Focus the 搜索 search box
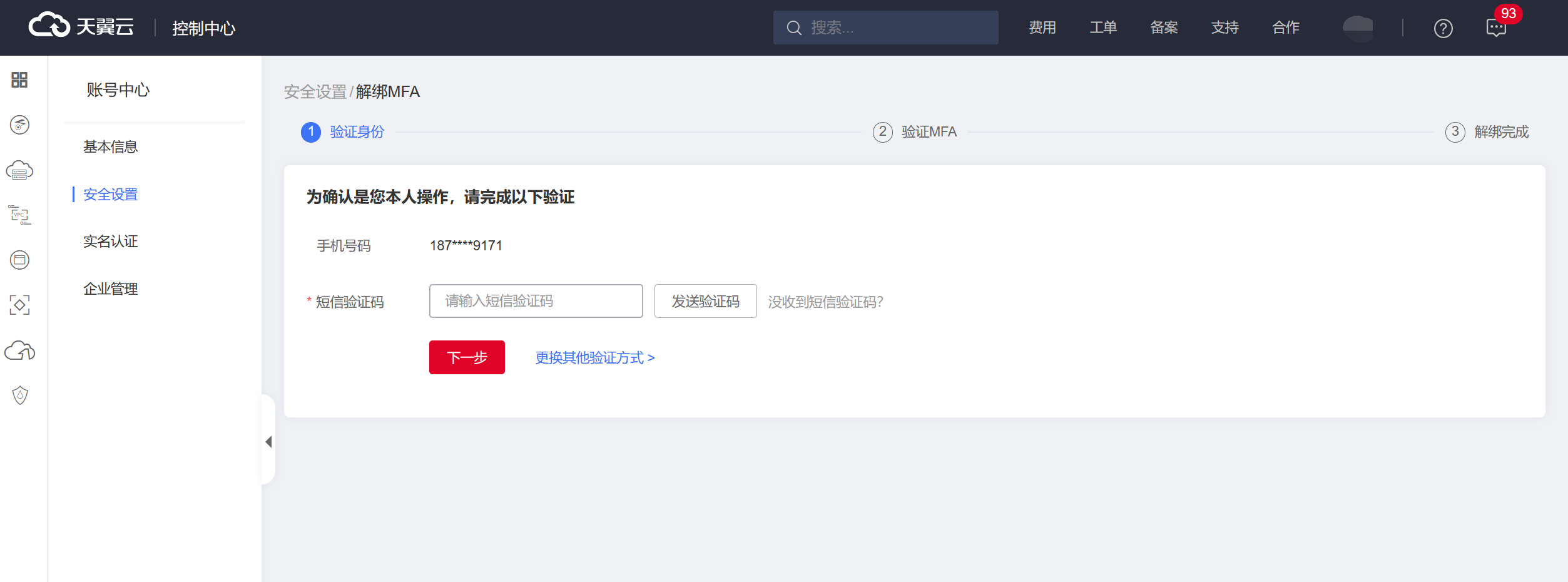The image size is (1568, 582). coord(885,28)
